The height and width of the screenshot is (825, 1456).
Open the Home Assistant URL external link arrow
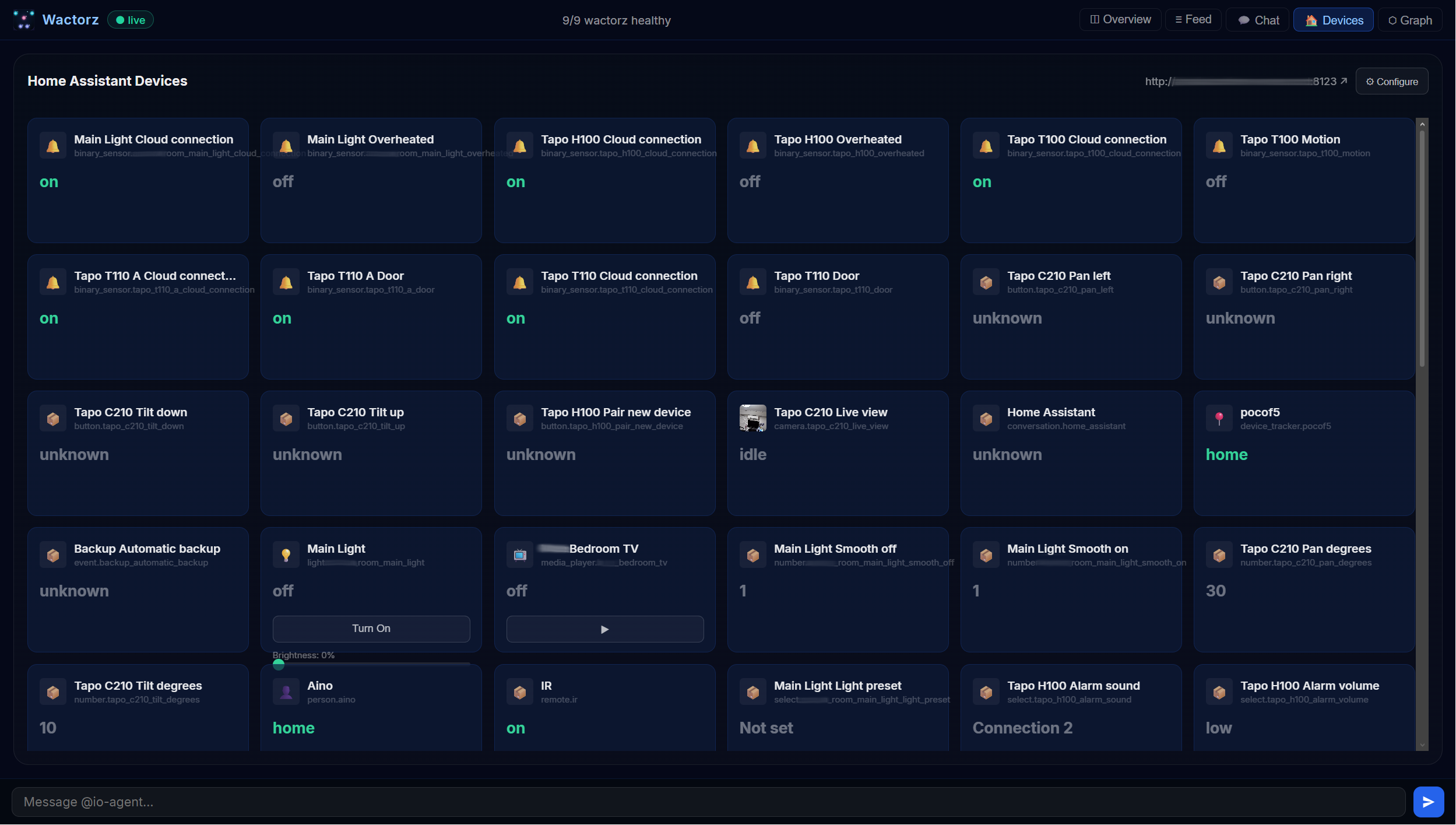pyautogui.click(x=1342, y=81)
